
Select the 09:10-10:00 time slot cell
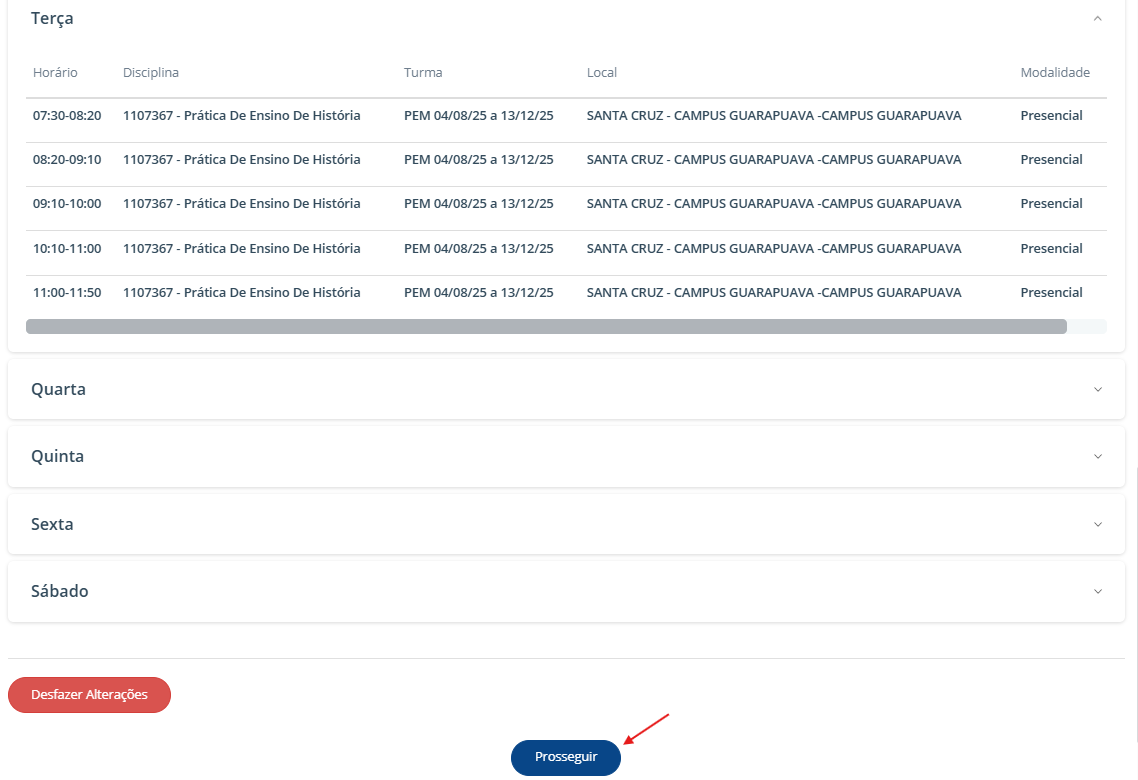pos(67,204)
